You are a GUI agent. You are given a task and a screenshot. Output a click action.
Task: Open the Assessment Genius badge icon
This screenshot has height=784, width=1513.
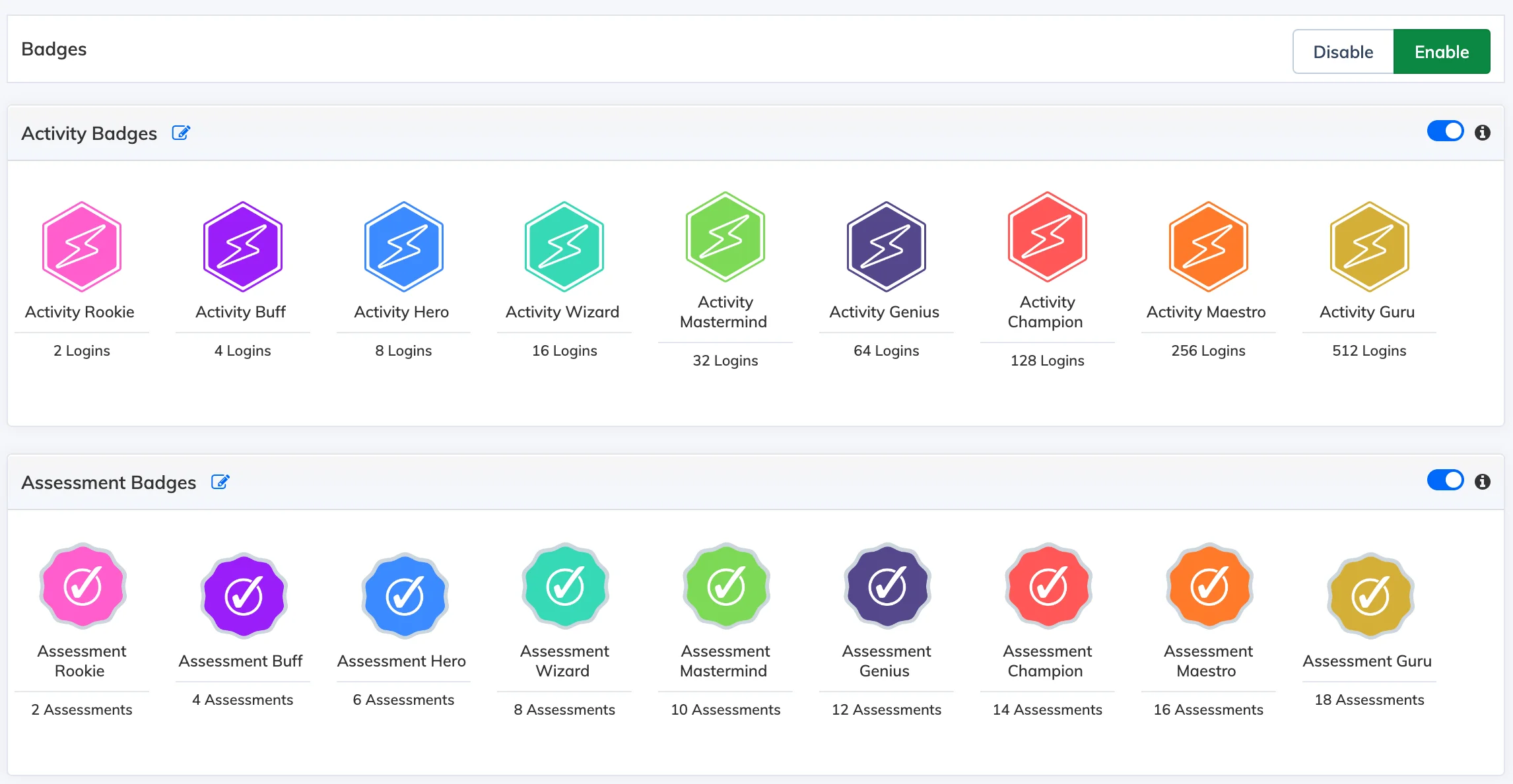[887, 586]
